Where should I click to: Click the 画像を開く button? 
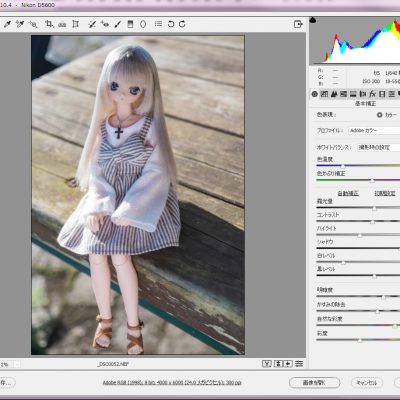click(314, 383)
